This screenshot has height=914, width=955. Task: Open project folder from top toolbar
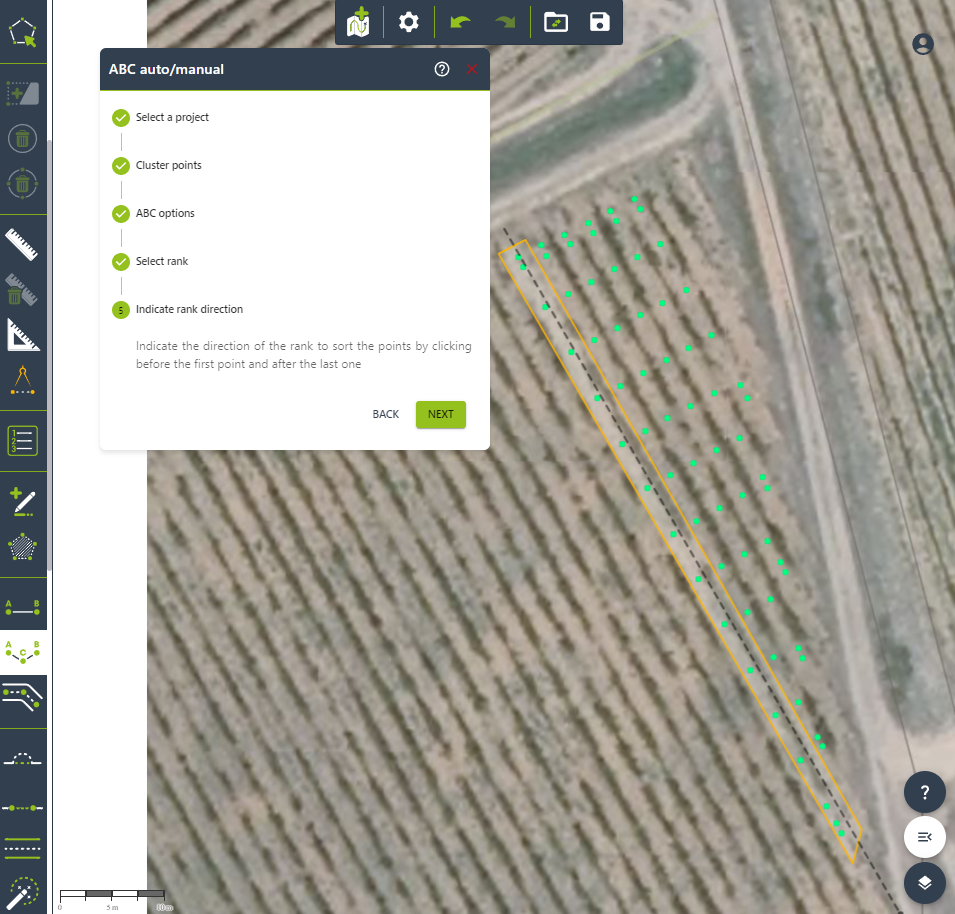pyautogui.click(x=555, y=22)
